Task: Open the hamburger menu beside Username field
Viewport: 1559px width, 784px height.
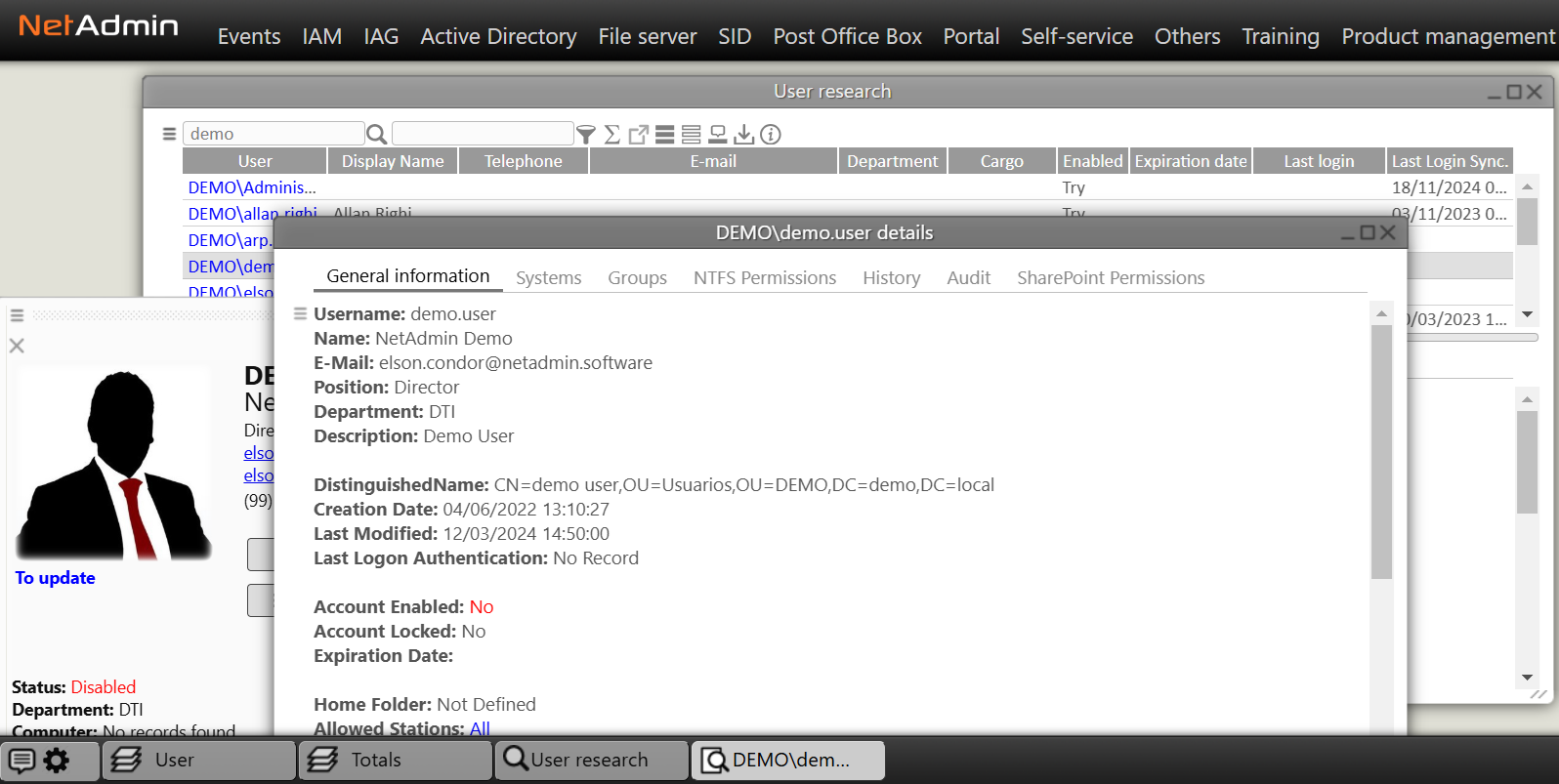Action: point(301,313)
